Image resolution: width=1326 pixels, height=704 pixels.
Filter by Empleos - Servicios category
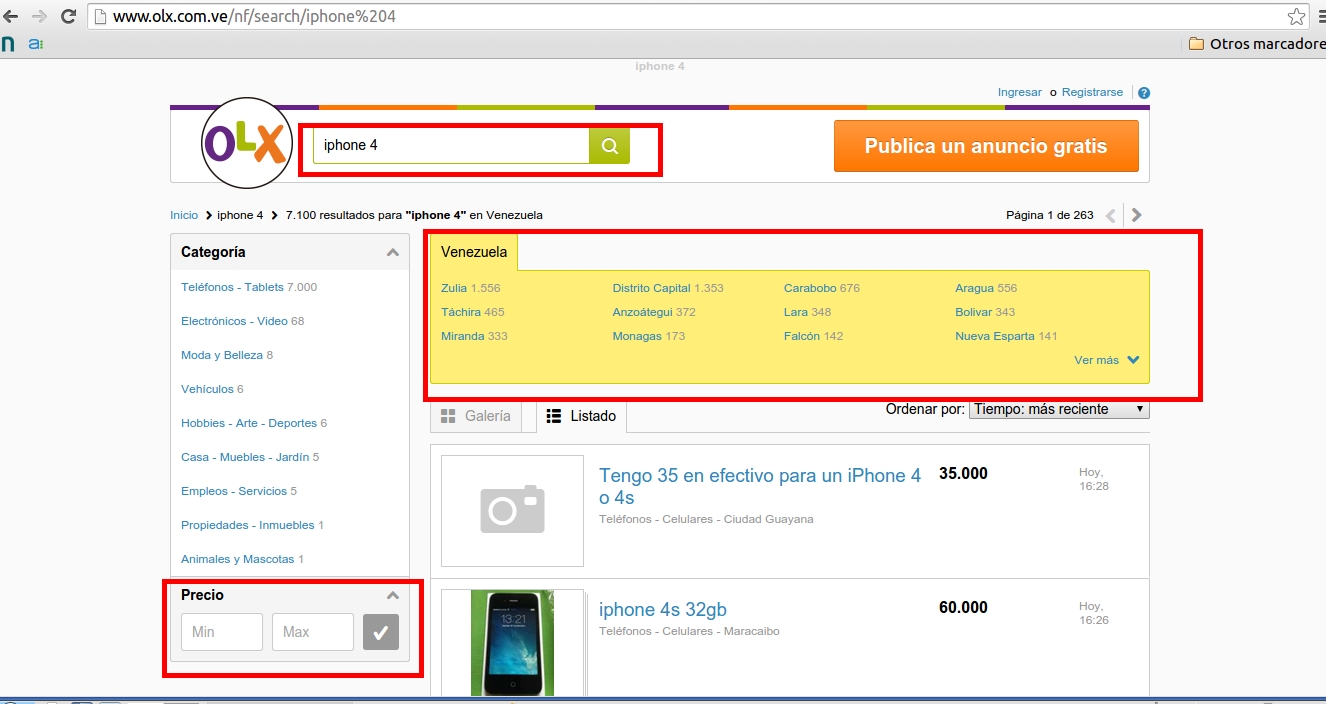(x=234, y=491)
